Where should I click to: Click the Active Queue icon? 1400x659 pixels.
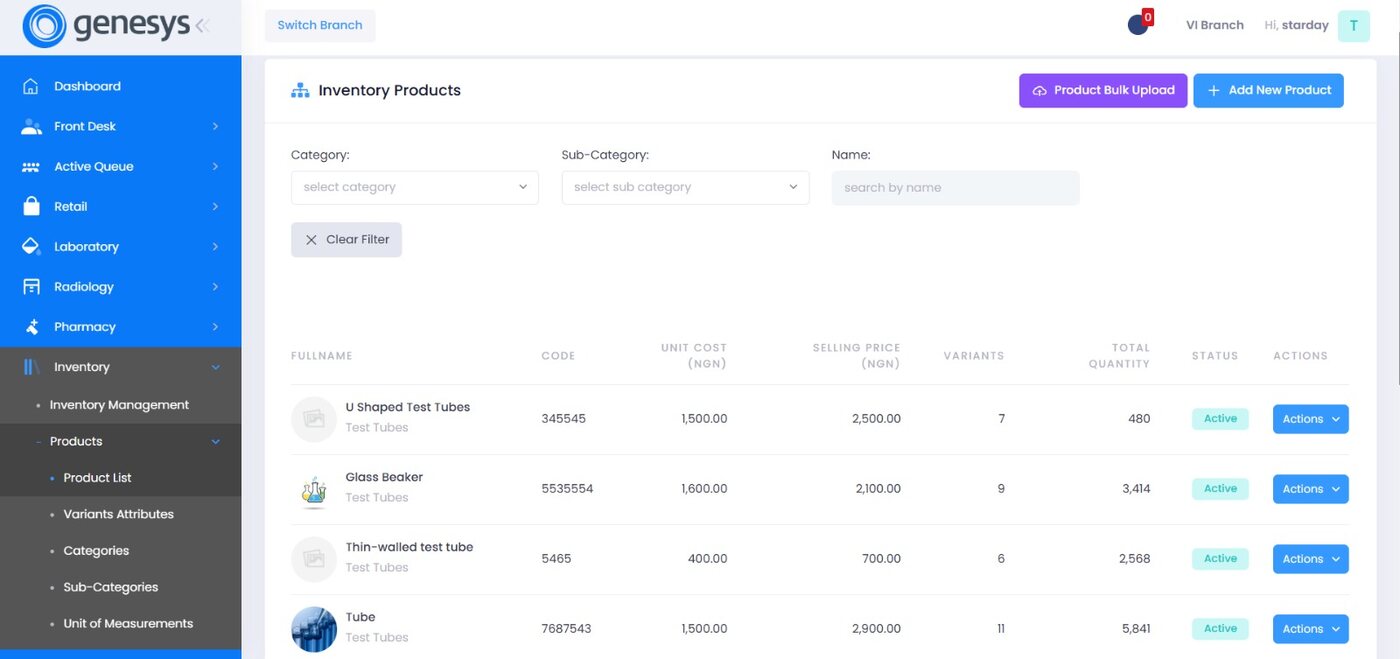(x=31, y=166)
